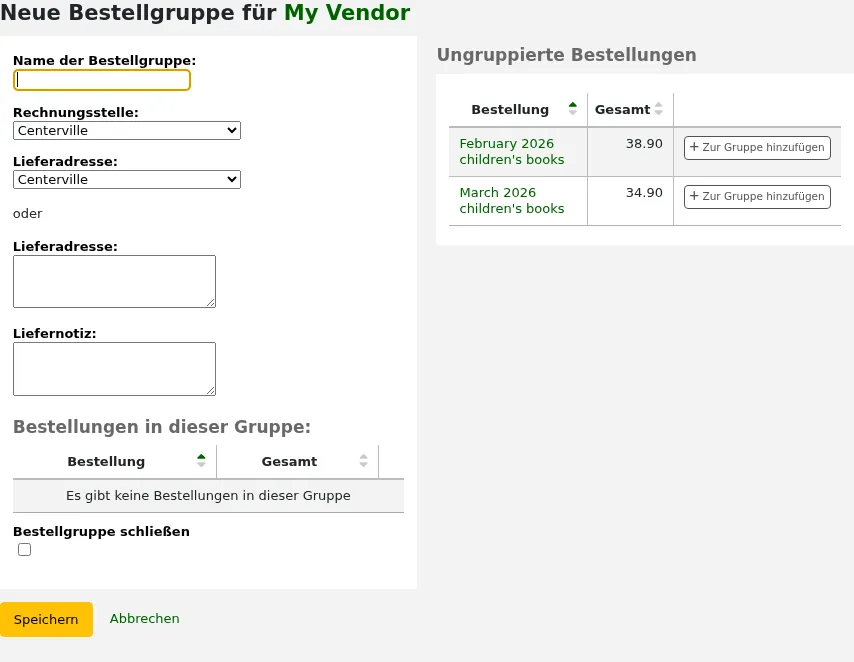The height and width of the screenshot is (662, 854).
Task: Add February 2026 order to the group
Action: (757, 148)
